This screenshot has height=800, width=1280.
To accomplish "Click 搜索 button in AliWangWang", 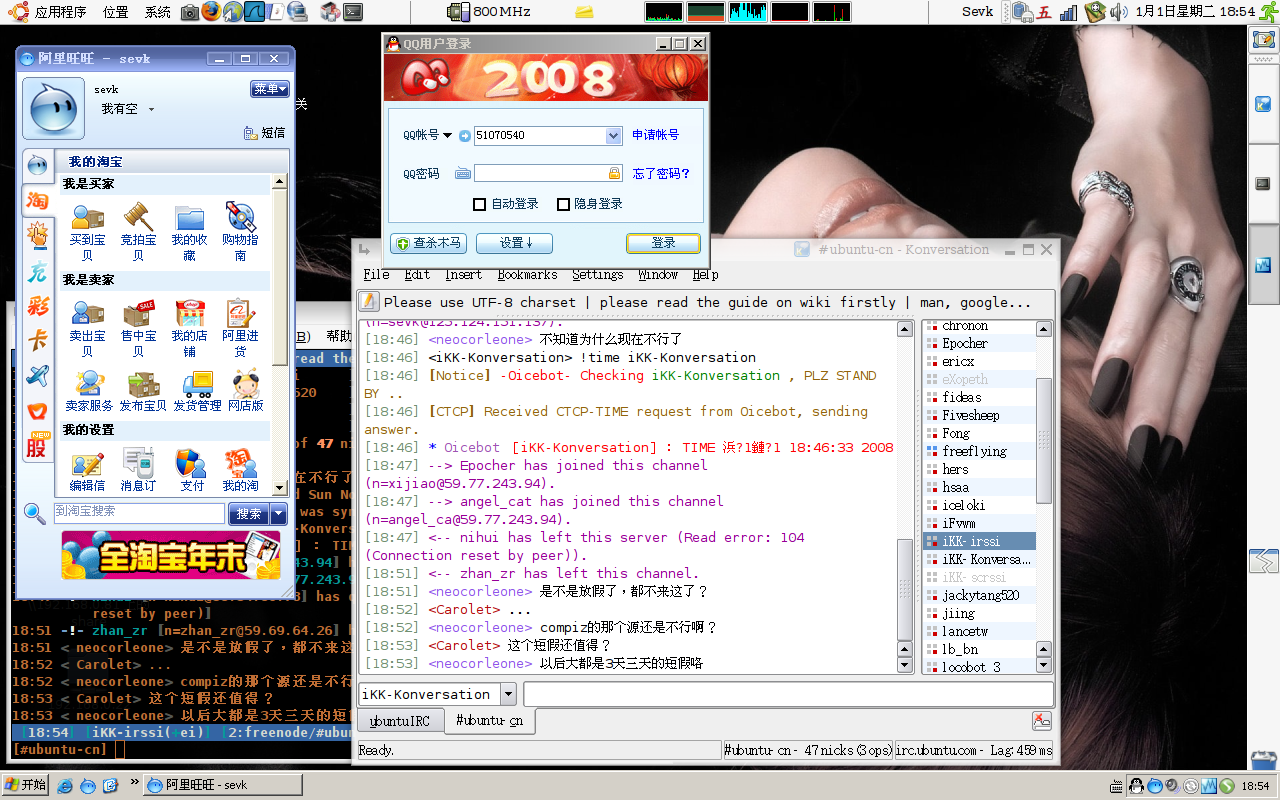I will tap(249, 514).
